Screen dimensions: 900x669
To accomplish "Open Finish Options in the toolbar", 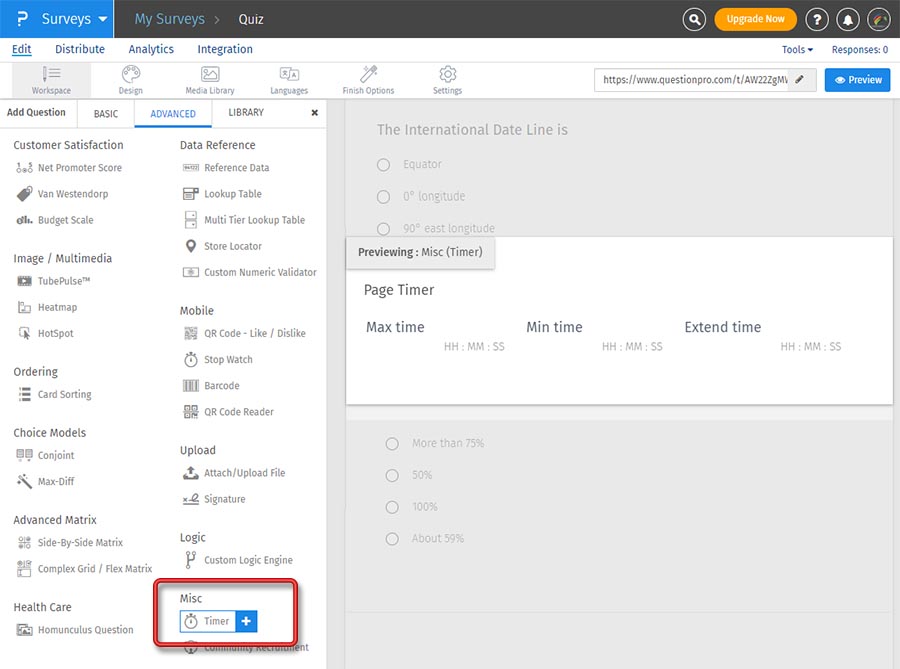I will coord(368,80).
